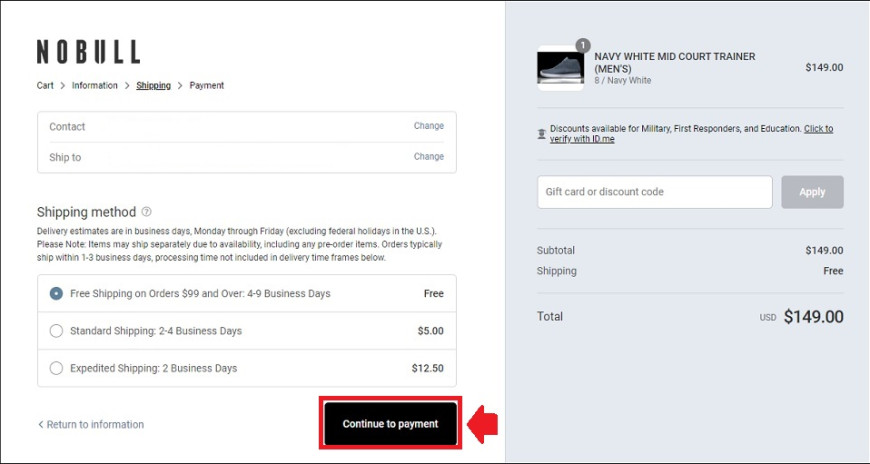Click the $5.00 standard shipping price
870x464 pixels.
tap(431, 331)
